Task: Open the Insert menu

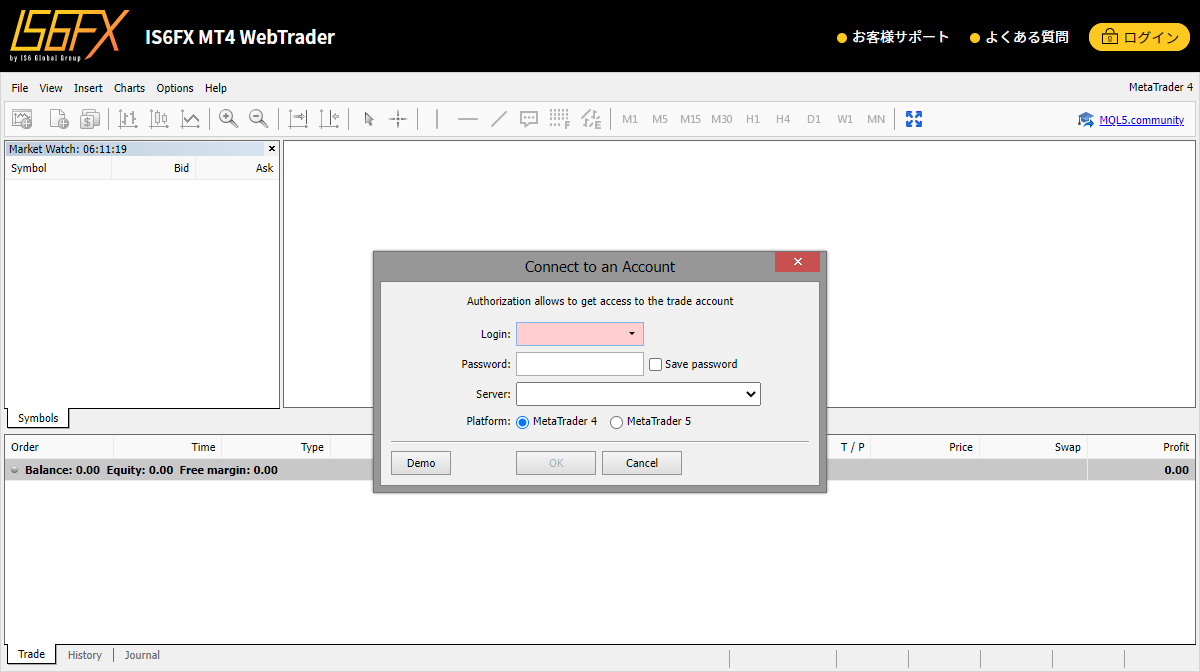Action: [x=88, y=88]
